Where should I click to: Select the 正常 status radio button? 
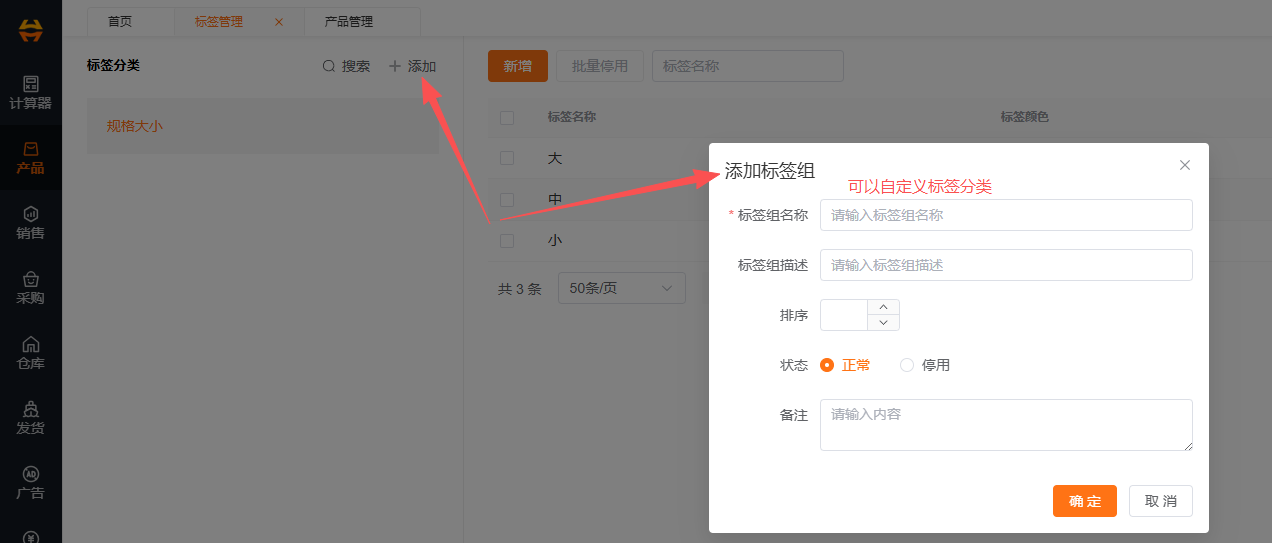(827, 365)
